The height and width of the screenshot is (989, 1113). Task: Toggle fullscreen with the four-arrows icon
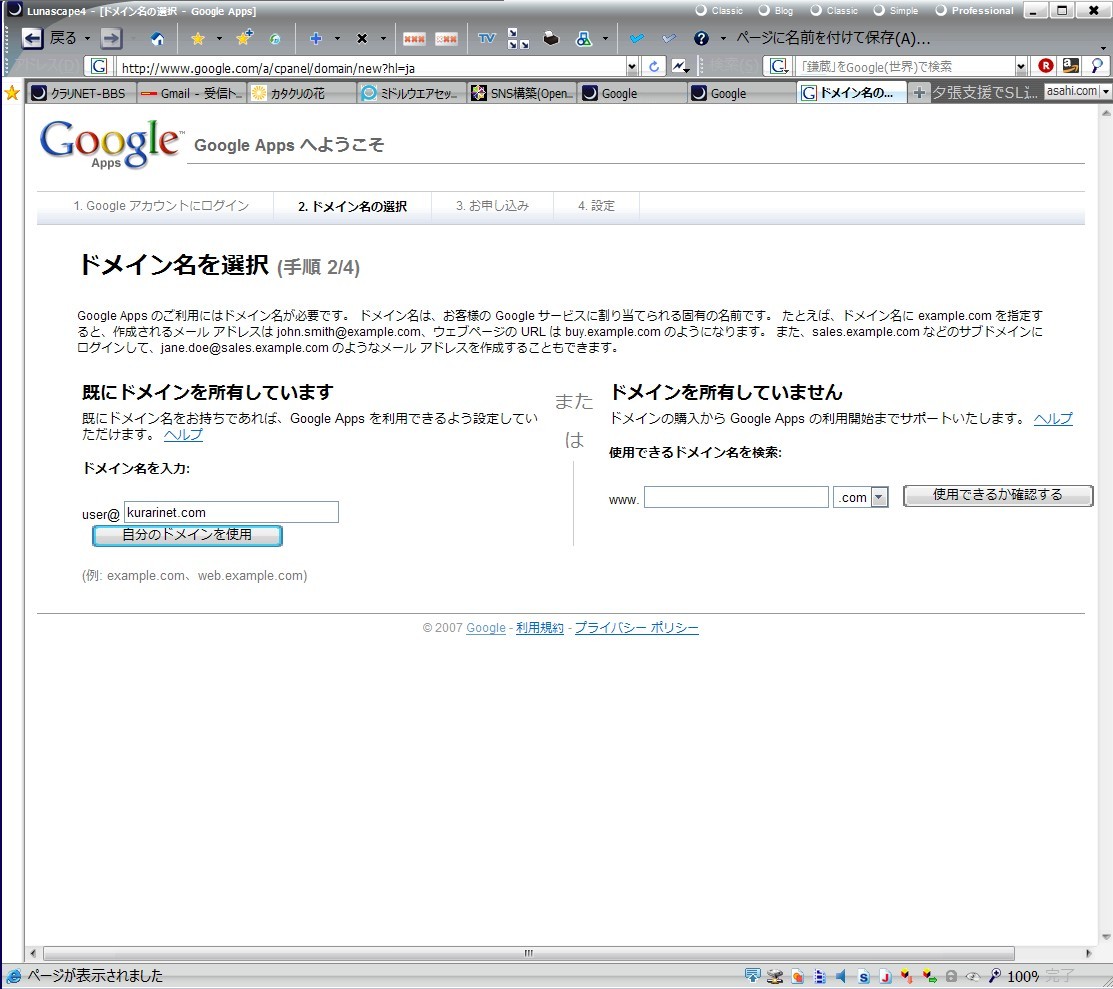(x=518, y=39)
